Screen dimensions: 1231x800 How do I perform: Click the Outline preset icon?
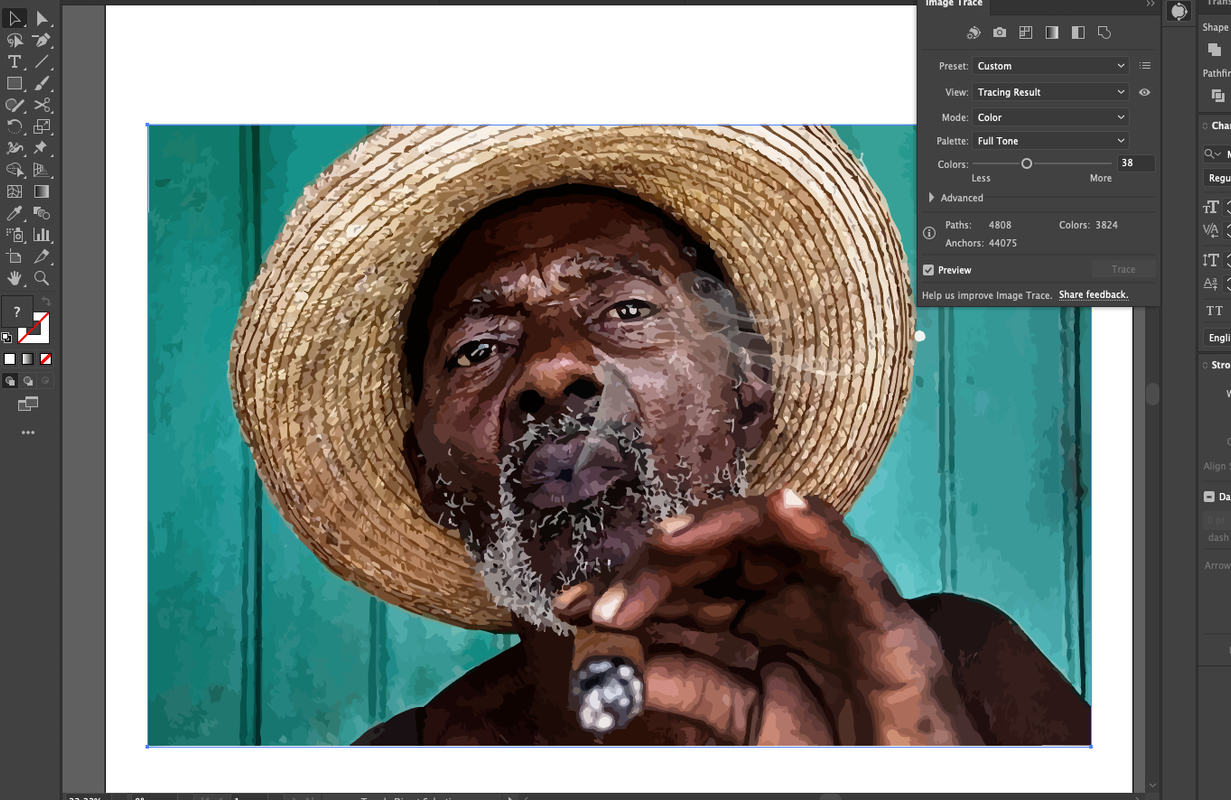(1104, 33)
